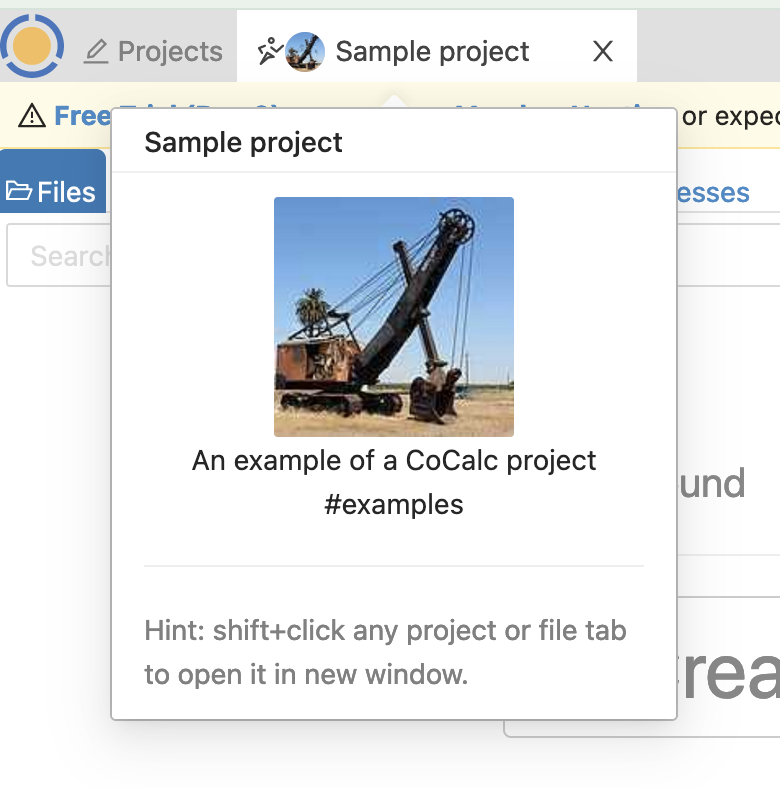This screenshot has width=780, height=788.
Task: Click the CoCalc project description text
Action: [394, 461]
